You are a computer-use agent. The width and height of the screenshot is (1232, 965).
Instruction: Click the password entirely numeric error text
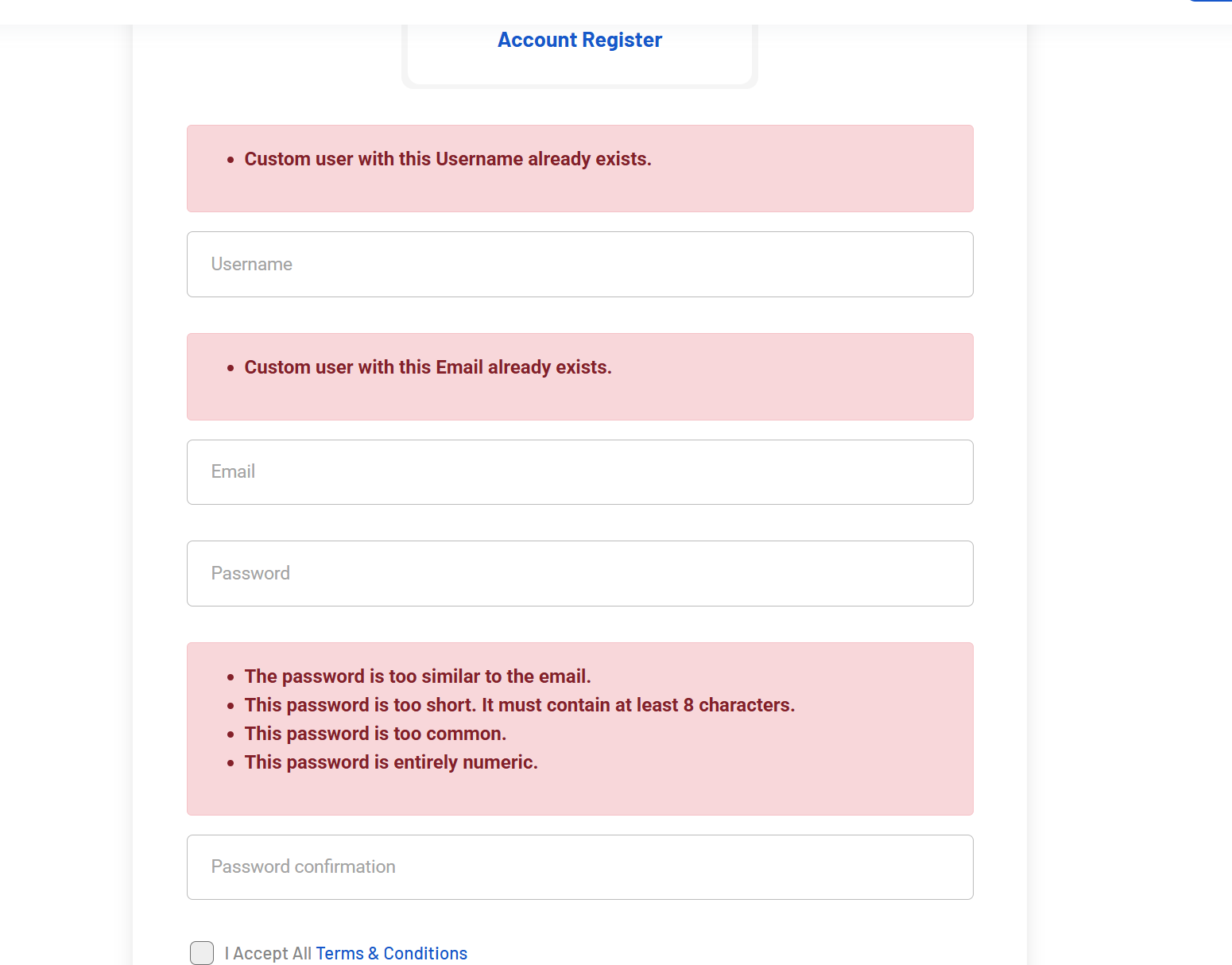click(x=391, y=762)
